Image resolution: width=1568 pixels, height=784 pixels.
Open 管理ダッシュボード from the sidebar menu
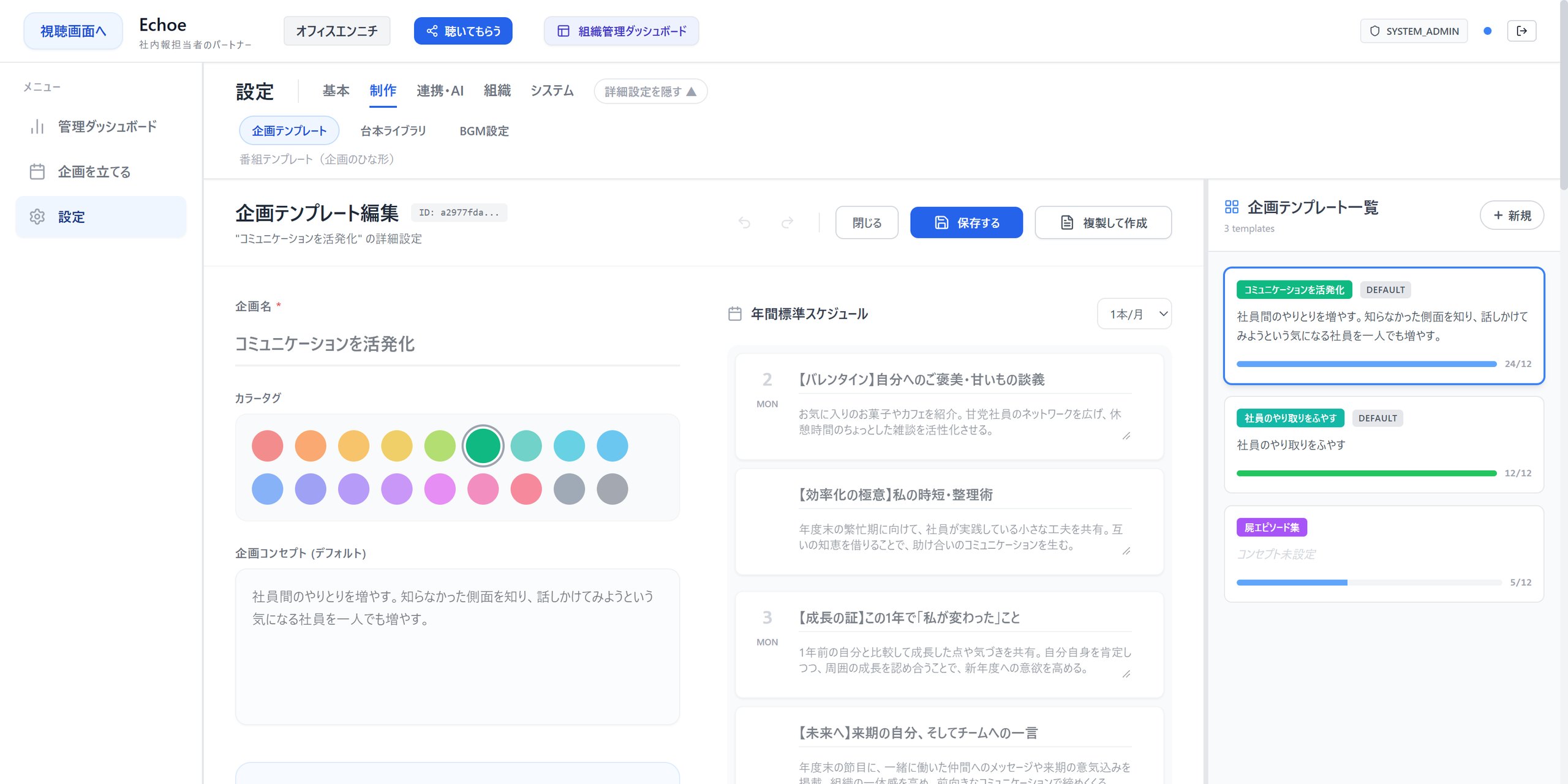tap(100, 126)
